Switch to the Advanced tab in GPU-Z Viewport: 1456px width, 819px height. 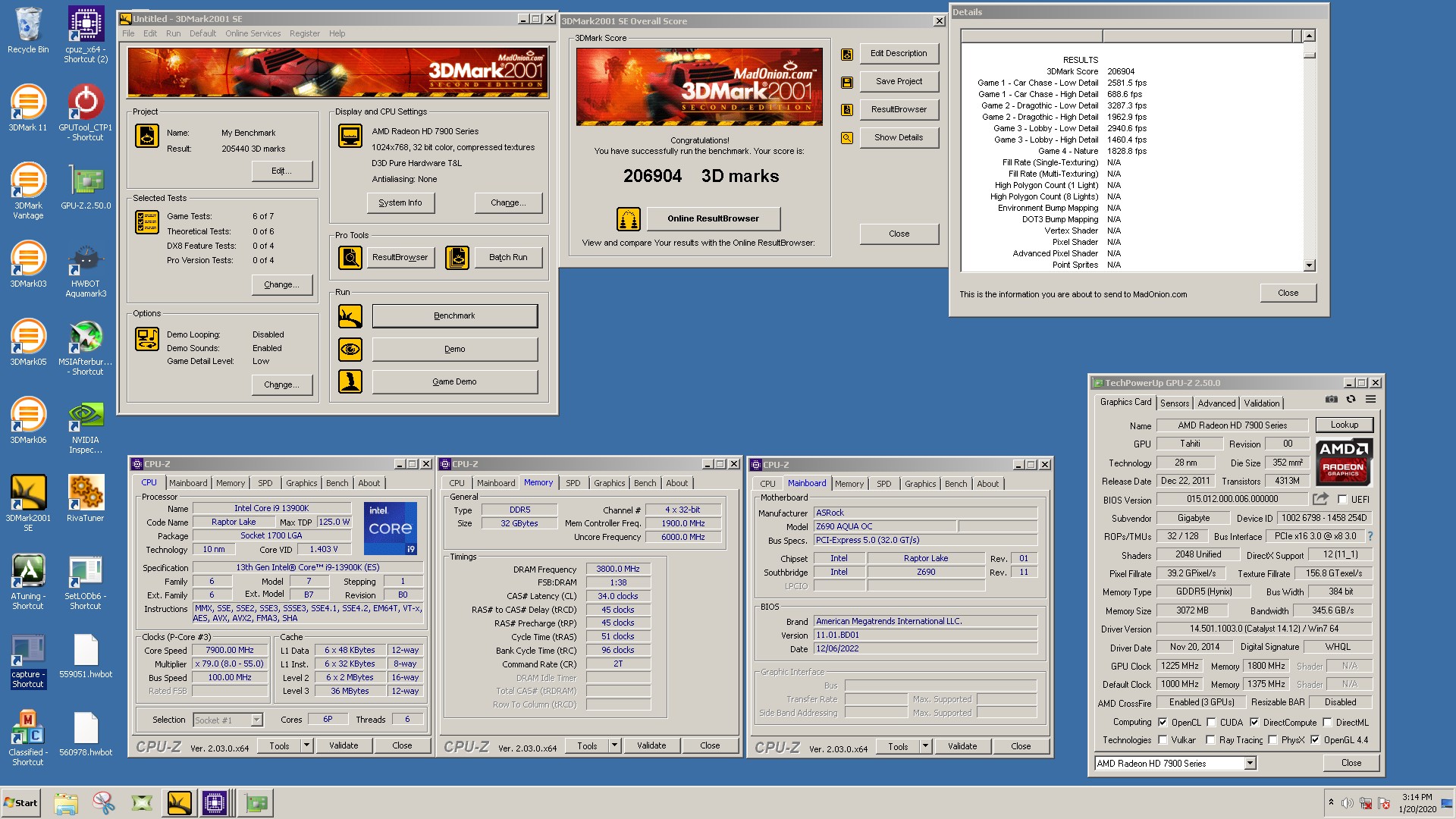coord(1216,403)
